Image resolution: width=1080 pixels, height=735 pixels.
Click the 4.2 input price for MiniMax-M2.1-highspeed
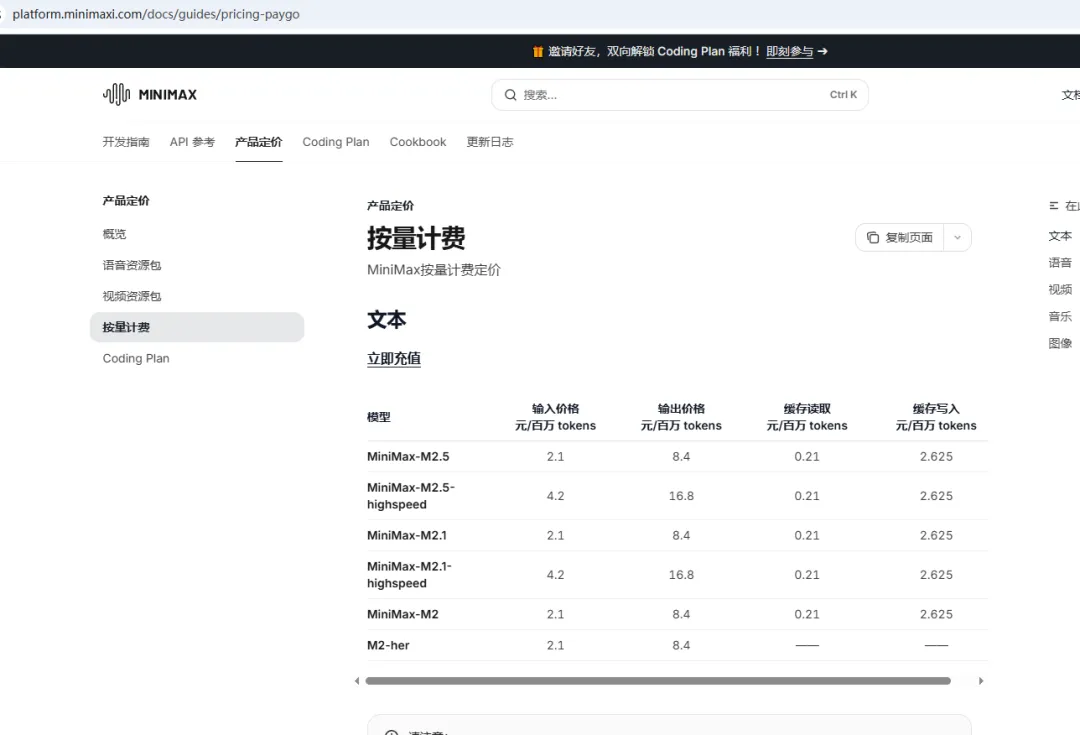(x=555, y=574)
